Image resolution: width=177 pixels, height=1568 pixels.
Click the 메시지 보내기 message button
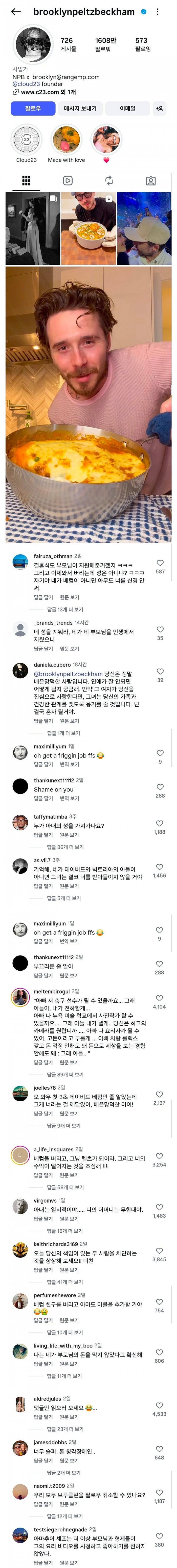pos(80,108)
